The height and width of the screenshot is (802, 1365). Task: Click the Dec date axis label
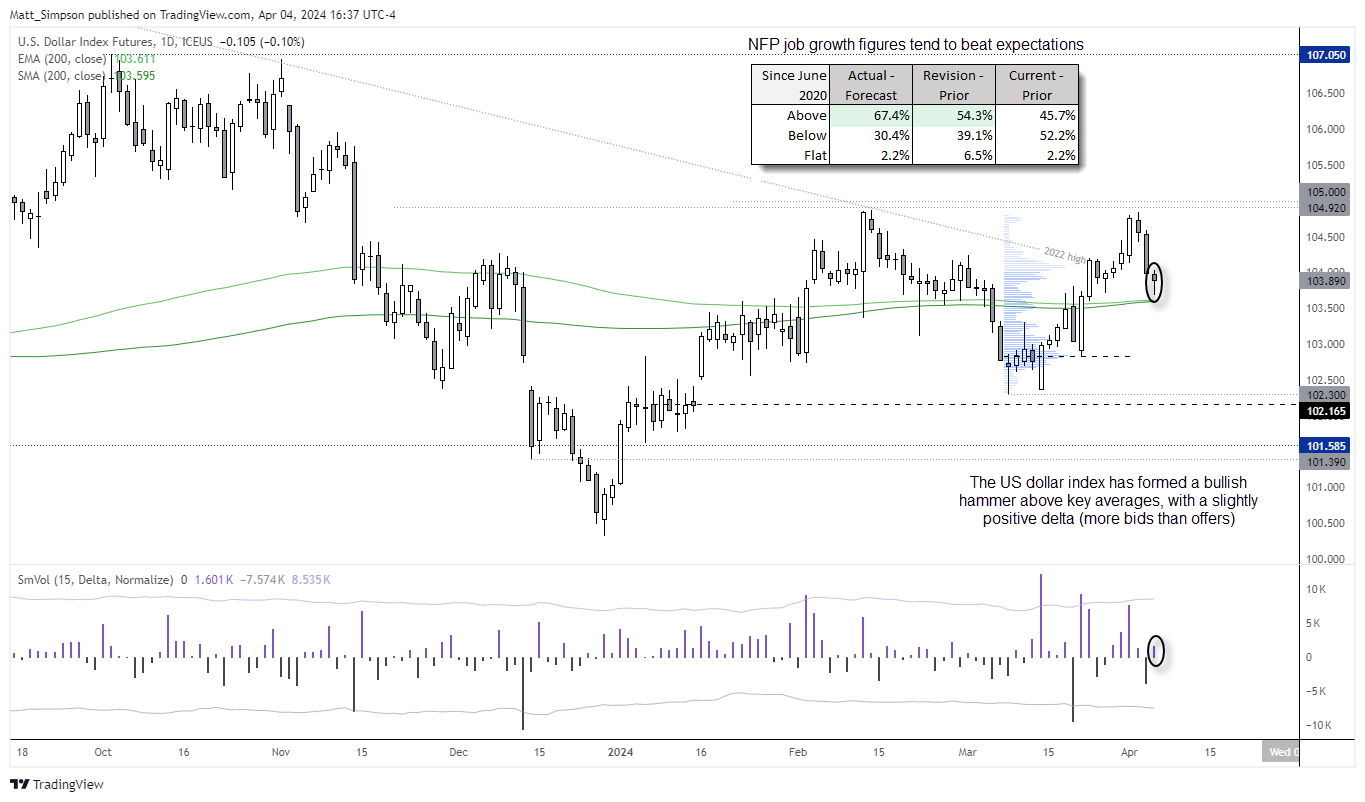coord(458,751)
